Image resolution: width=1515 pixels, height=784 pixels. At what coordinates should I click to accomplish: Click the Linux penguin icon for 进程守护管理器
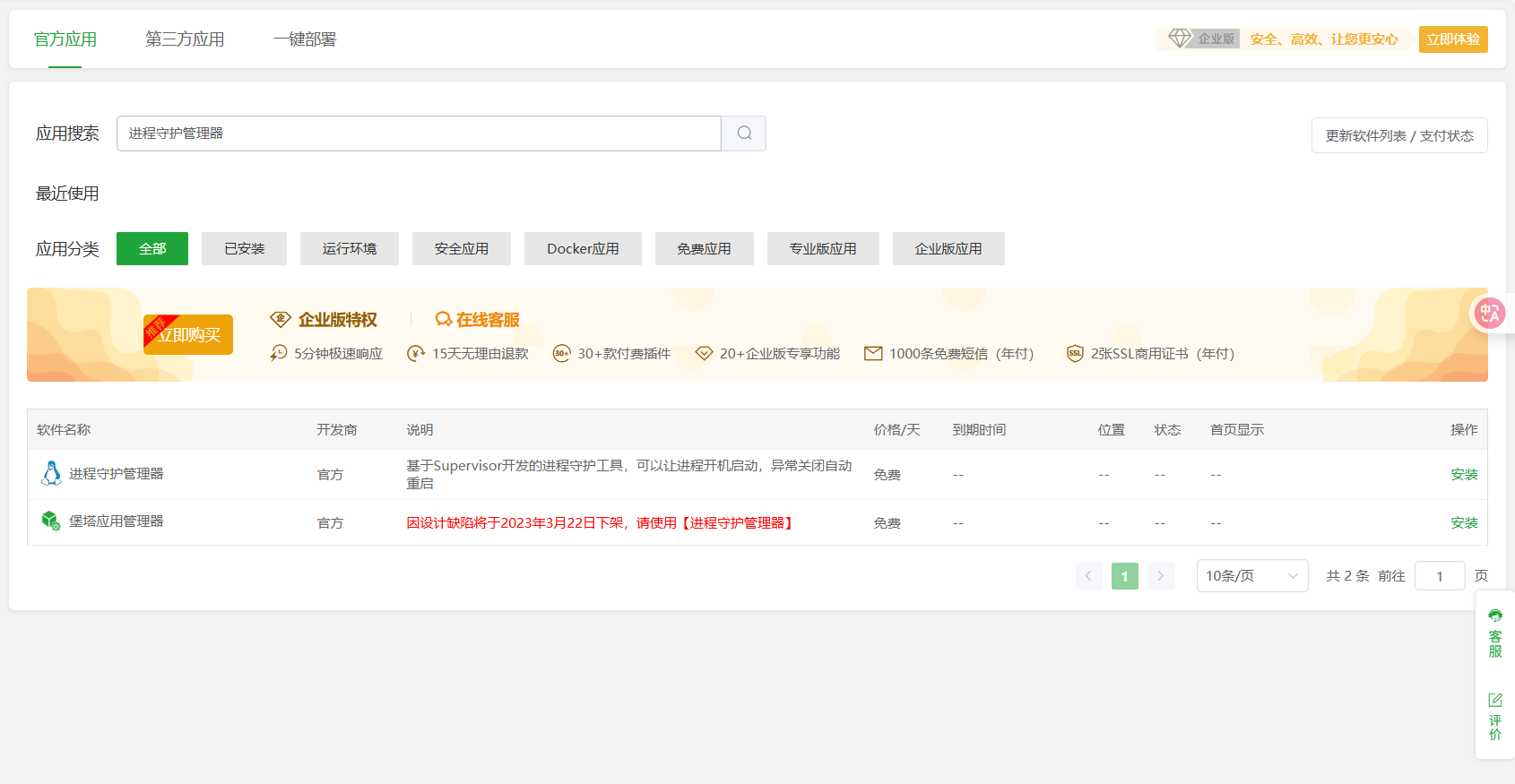[51, 473]
